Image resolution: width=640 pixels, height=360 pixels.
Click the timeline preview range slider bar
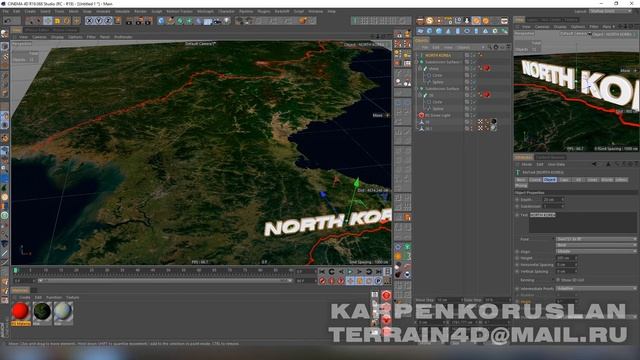click(164, 281)
